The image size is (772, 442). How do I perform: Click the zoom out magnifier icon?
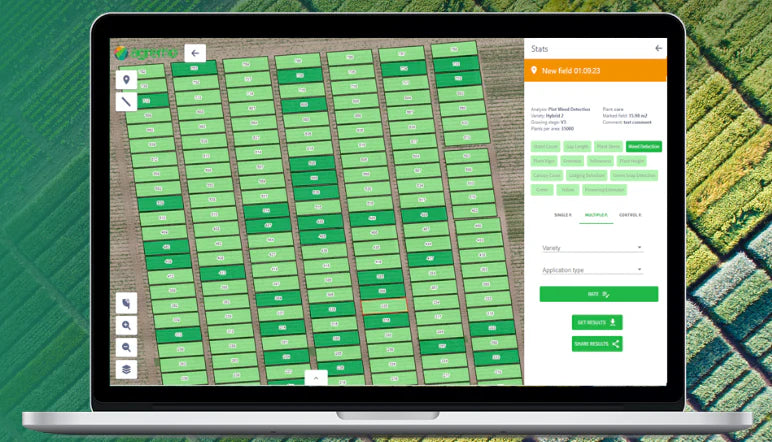click(x=126, y=347)
